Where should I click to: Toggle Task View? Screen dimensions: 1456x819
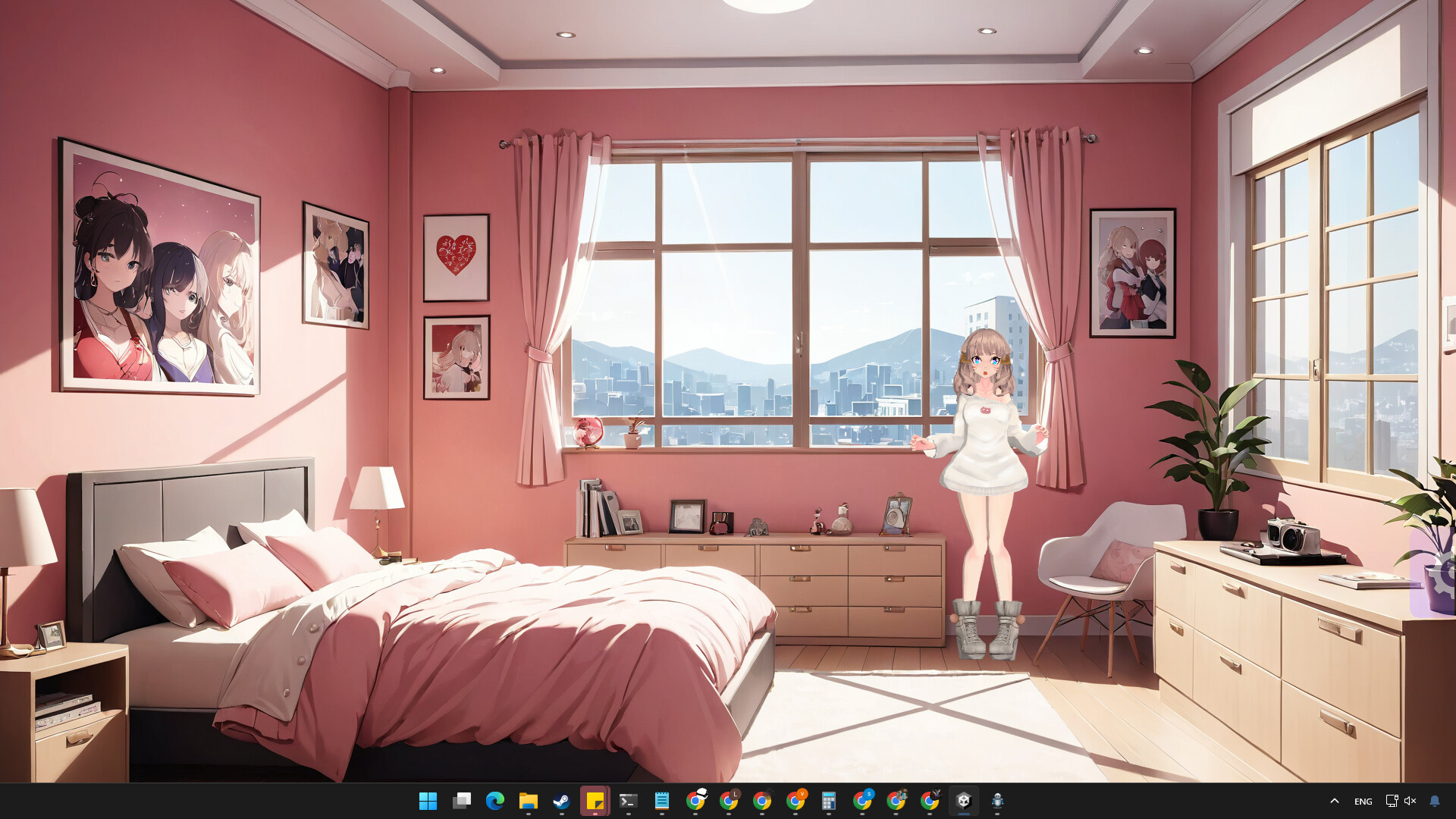[461, 802]
